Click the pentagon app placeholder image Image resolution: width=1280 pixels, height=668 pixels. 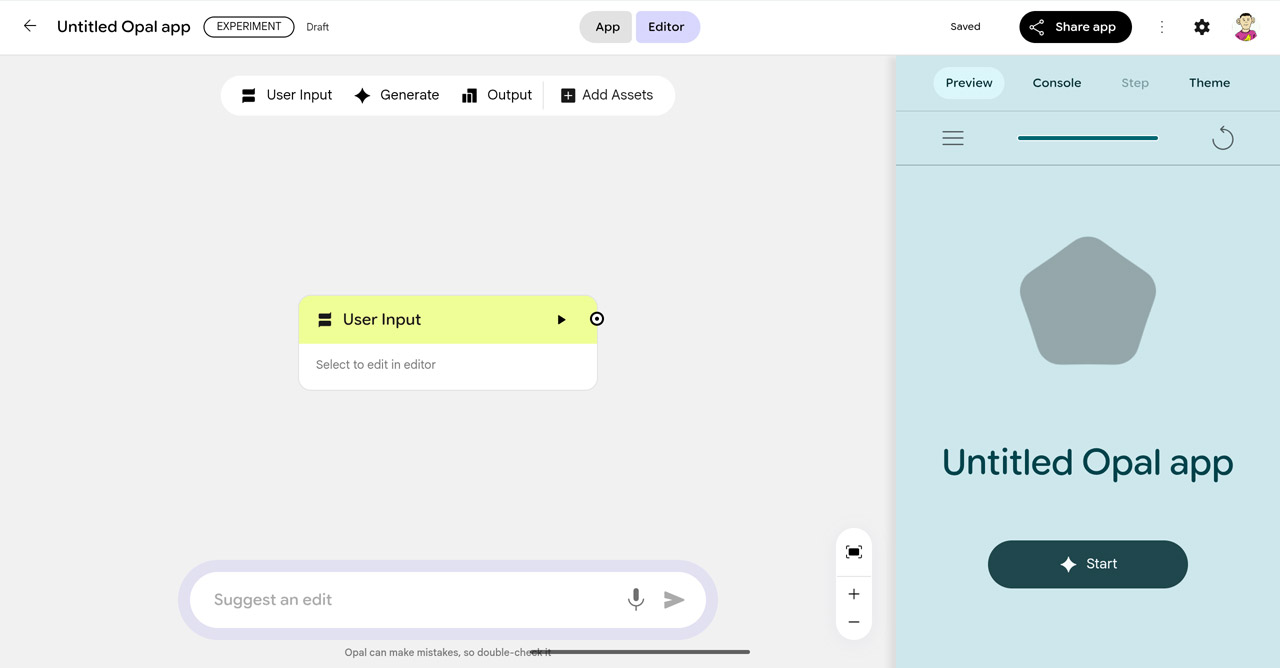tap(1088, 300)
